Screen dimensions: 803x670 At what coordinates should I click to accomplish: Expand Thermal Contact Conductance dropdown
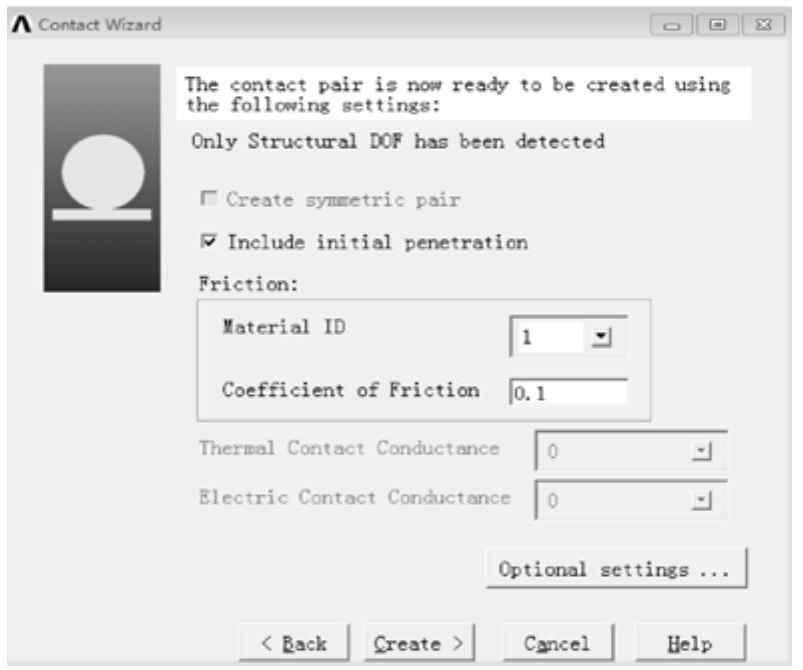701,451
